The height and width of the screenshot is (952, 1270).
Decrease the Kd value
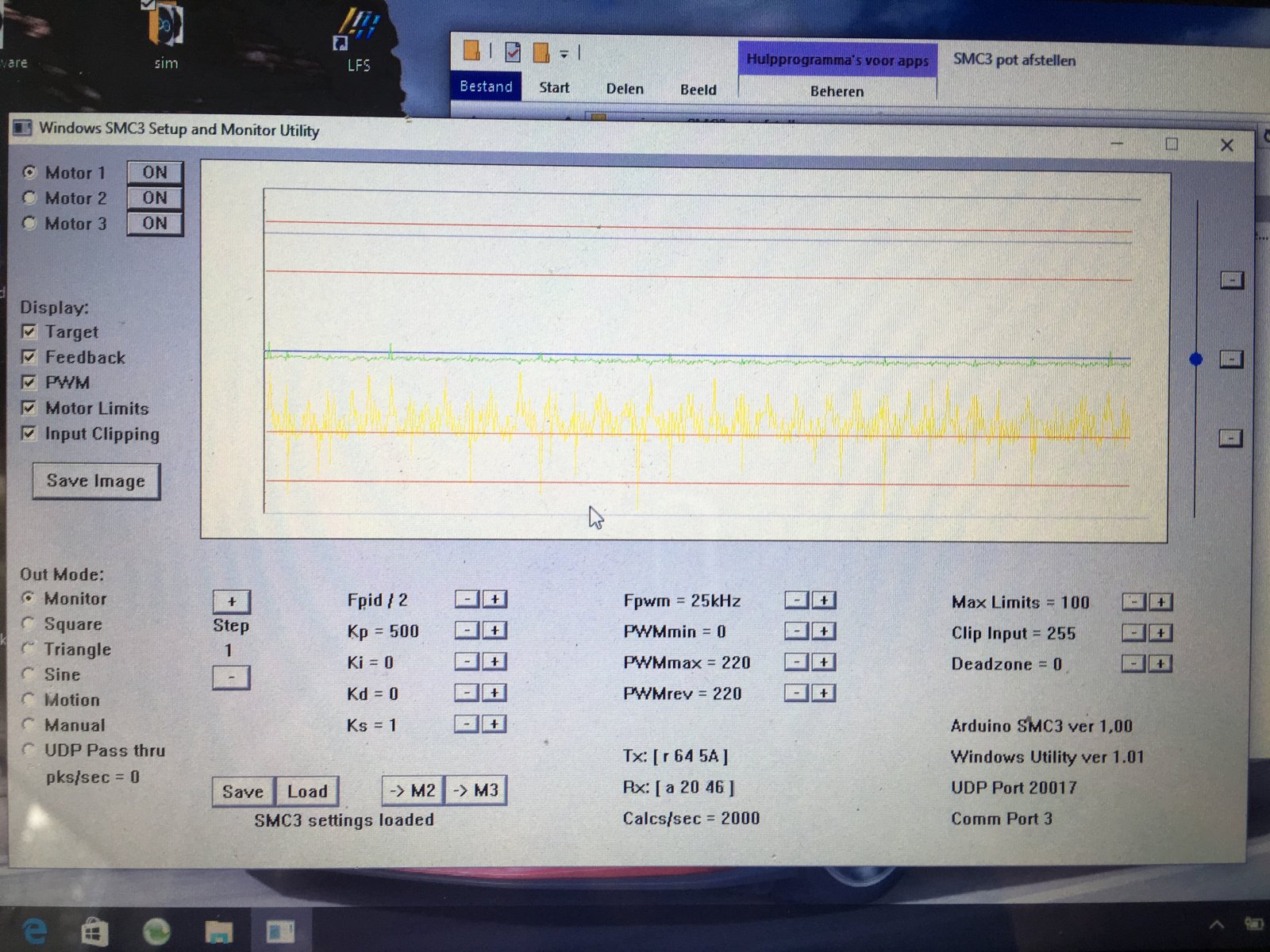[x=467, y=693]
